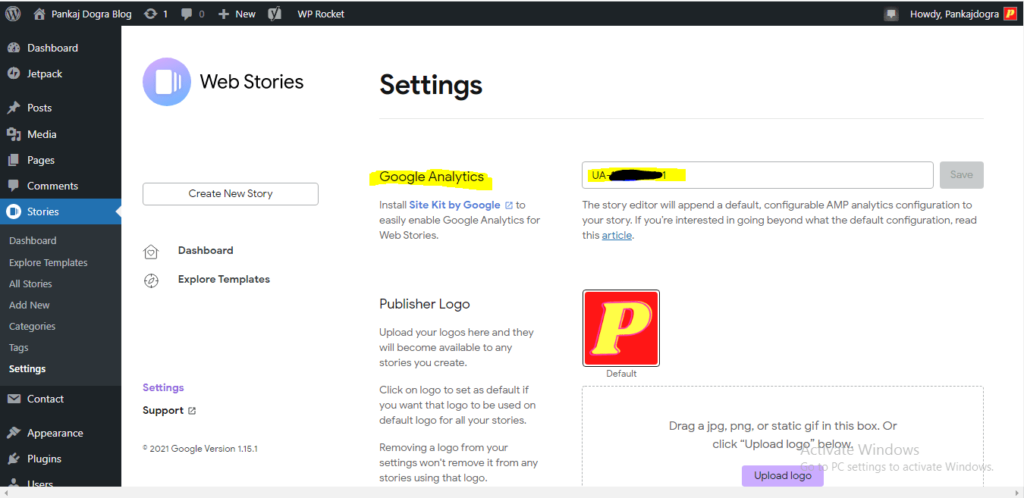Viewport: 1024px width, 498px height.
Task: Open Settings in Stories submenu
Action: click(27, 369)
